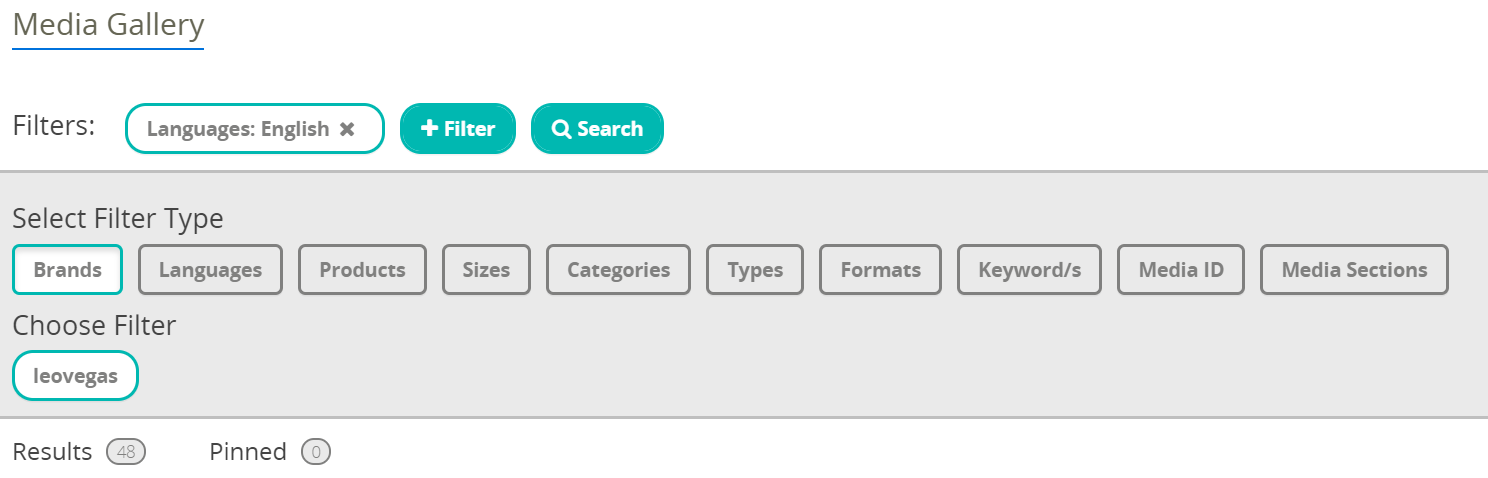Select the Media ID filter type
The height and width of the screenshot is (478, 1488).
tap(1181, 270)
